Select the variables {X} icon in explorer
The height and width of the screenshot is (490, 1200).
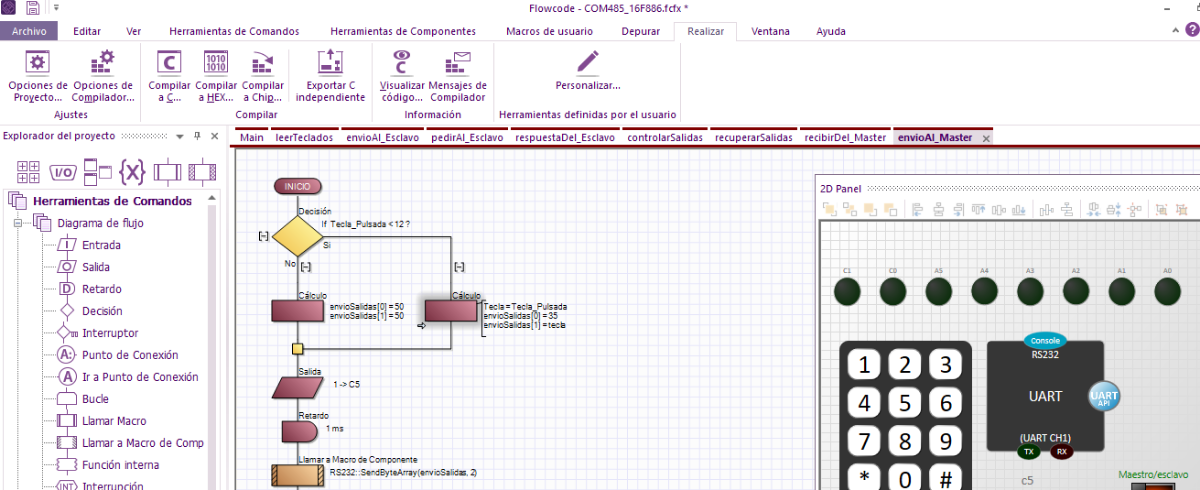click(132, 171)
